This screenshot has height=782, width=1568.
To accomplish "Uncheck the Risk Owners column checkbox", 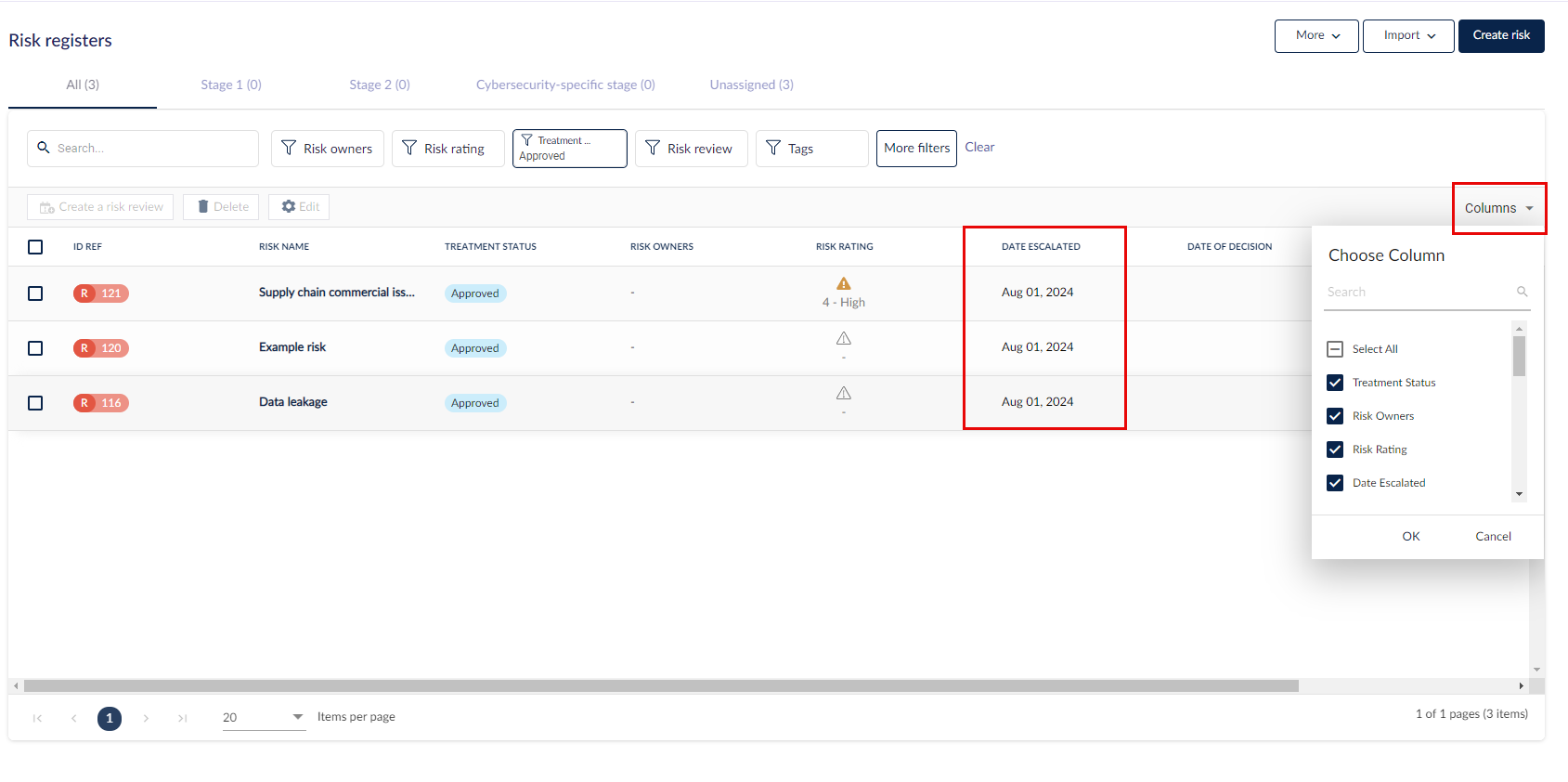I will (1335, 416).
